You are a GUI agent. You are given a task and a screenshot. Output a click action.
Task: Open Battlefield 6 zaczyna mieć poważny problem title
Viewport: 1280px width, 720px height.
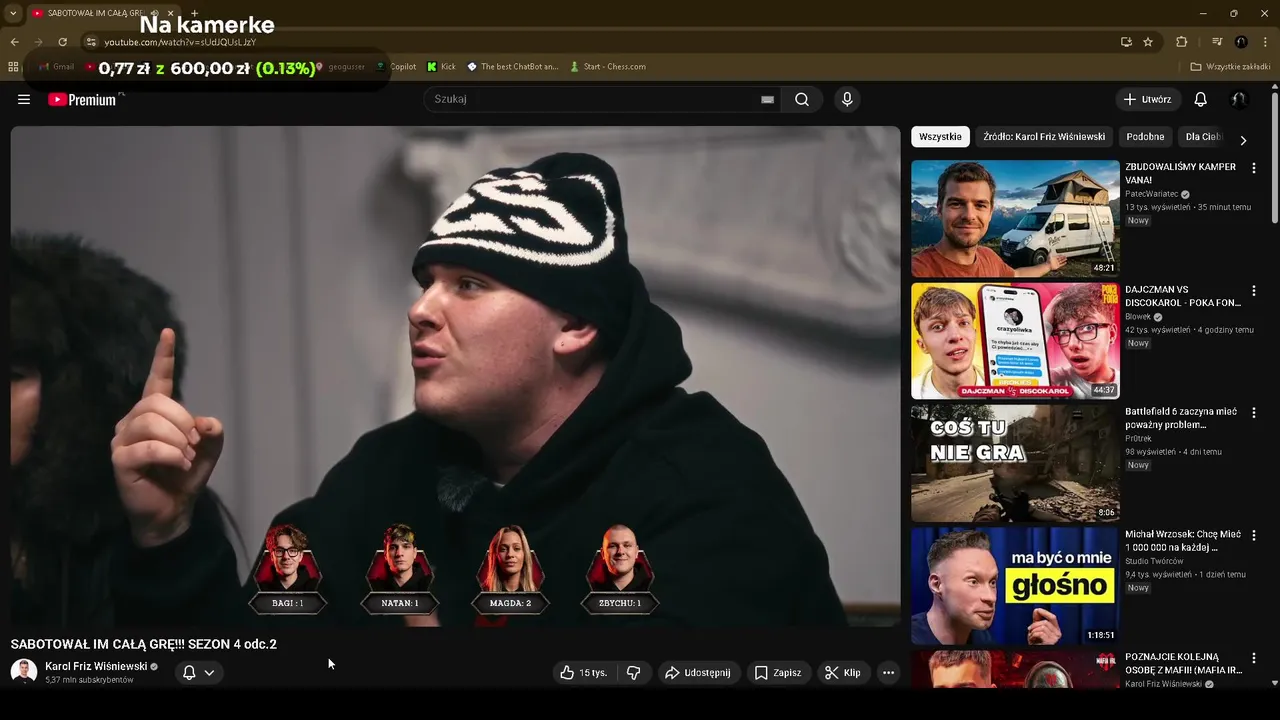(x=1180, y=418)
